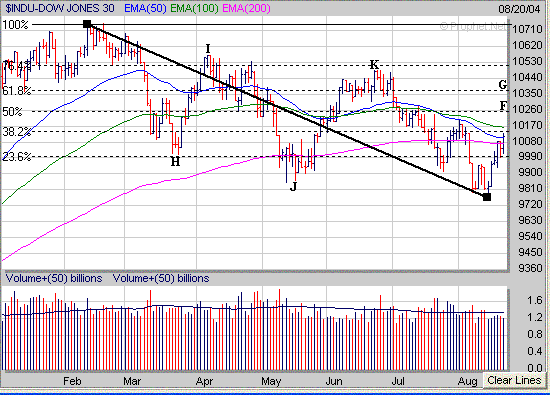Click the letter K annotation on the chart
This screenshot has height=395, width=550.
(375, 65)
